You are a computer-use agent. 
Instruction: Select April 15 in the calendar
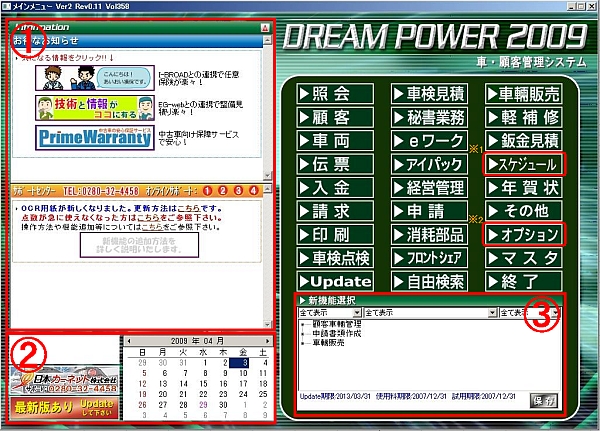(203, 384)
